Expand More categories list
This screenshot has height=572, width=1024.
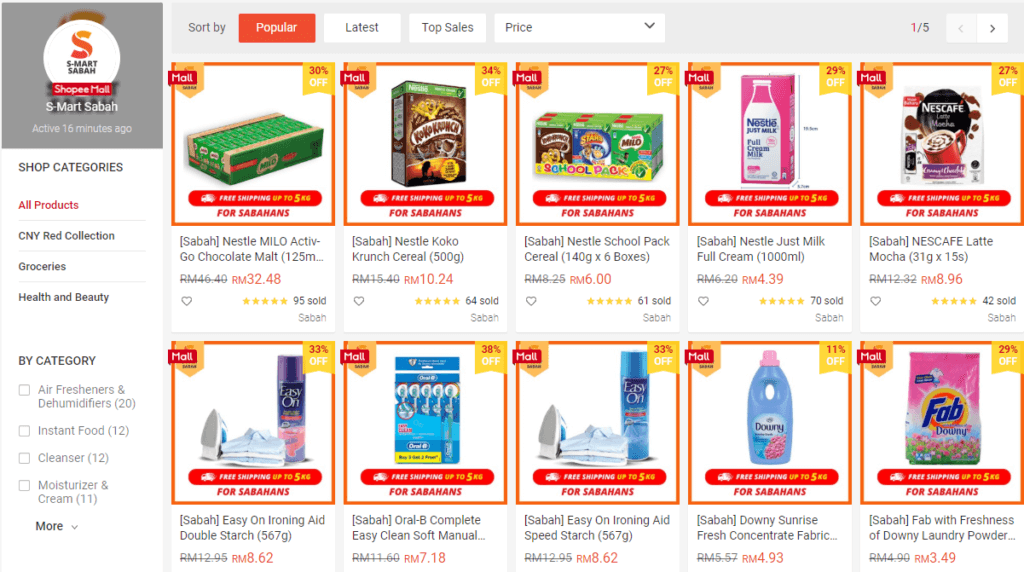point(57,526)
